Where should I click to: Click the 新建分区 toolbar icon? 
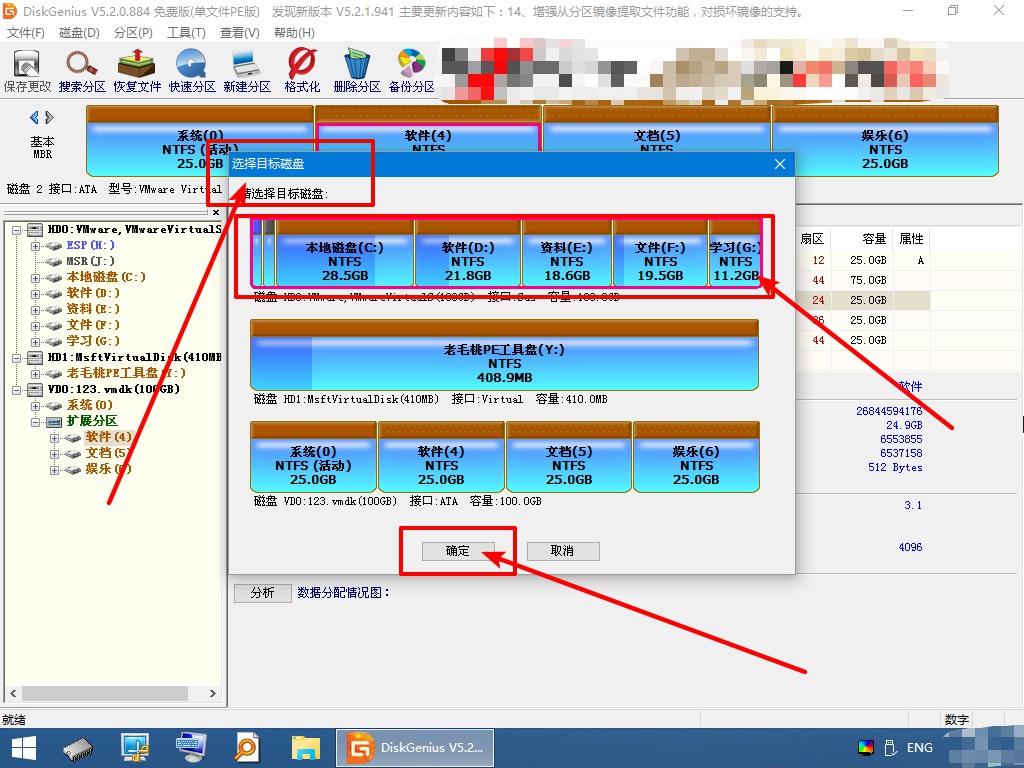(x=247, y=71)
